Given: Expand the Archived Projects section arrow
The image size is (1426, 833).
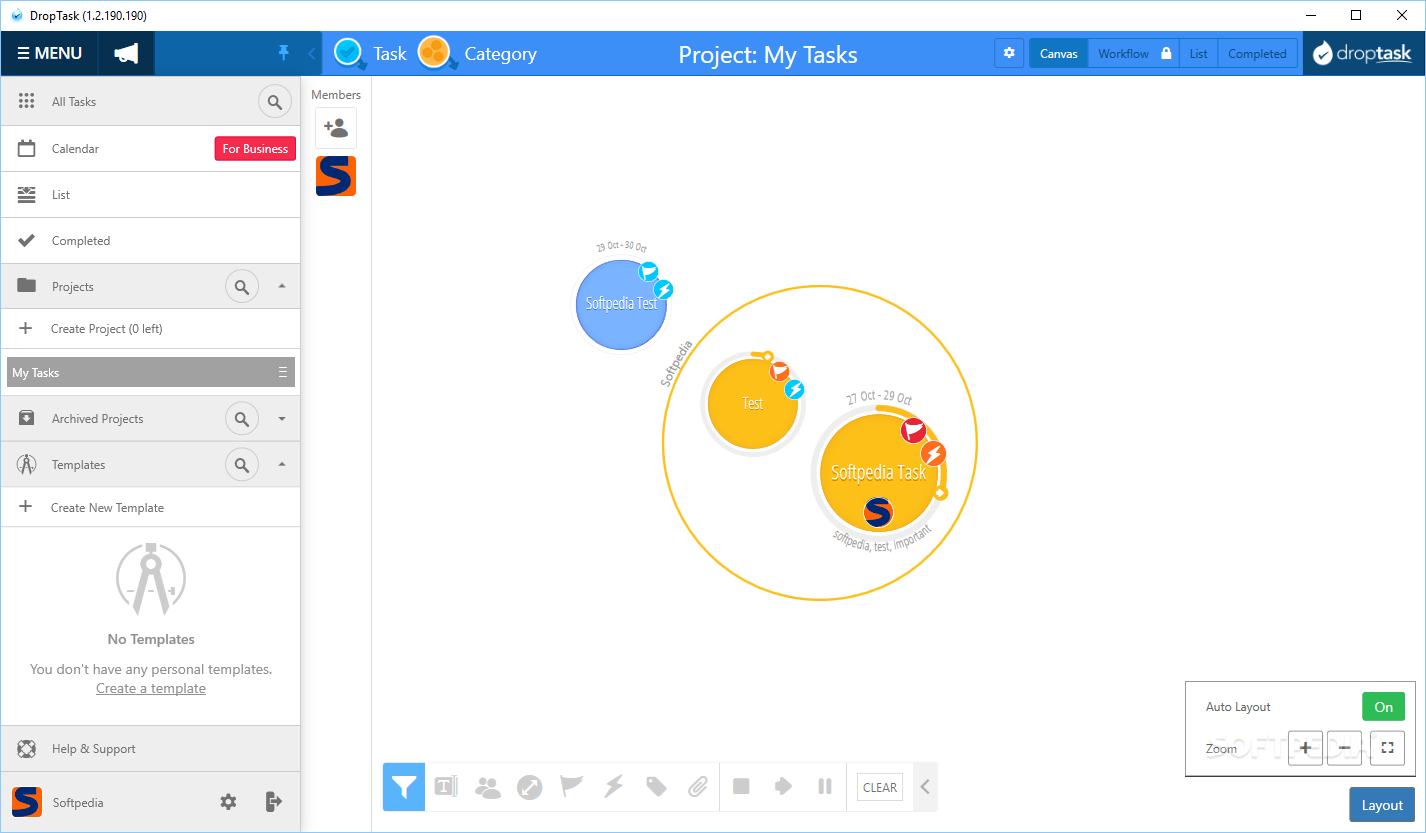Looking at the screenshot, I should (282, 419).
